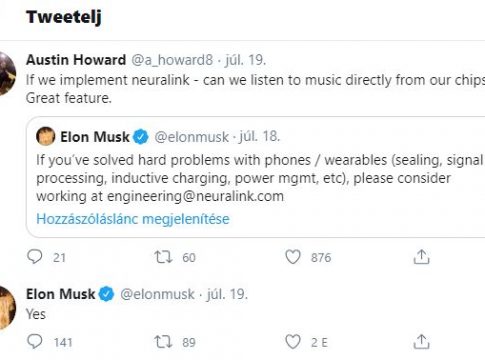The height and width of the screenshot is (360, 485).
Task: Retweet Austin Howard's neuralink tweet
Action: point(163,257)
